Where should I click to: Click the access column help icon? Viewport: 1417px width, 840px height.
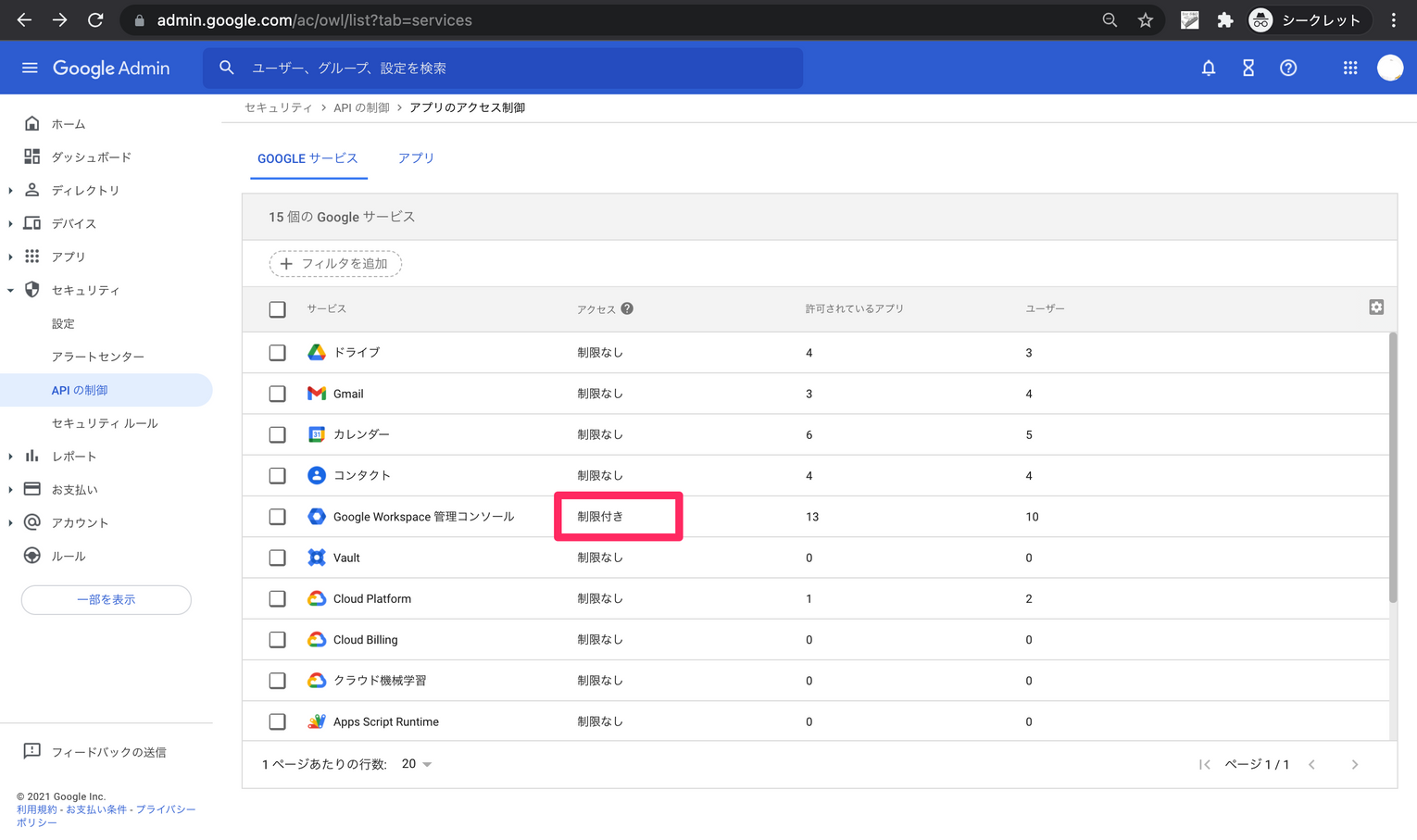tap(627, 308)
